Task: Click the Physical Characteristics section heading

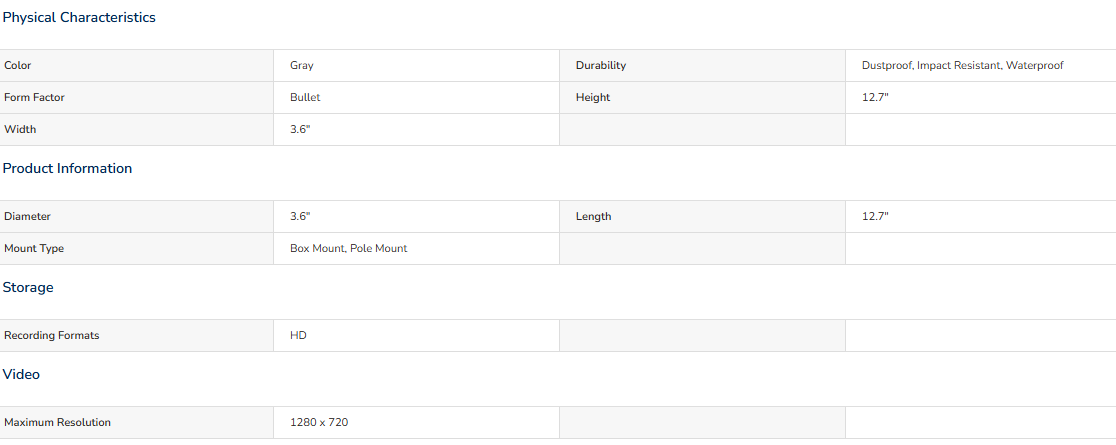Action: 79,18
